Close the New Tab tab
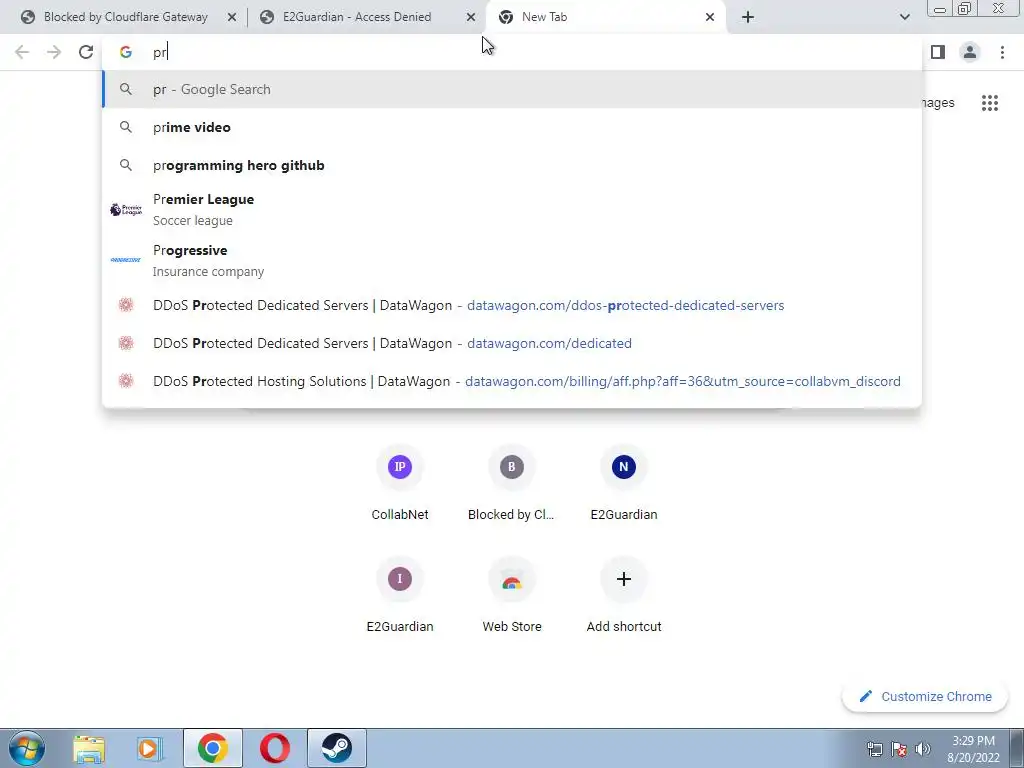This screenshot has width=1024, height=768. [710, 18]
